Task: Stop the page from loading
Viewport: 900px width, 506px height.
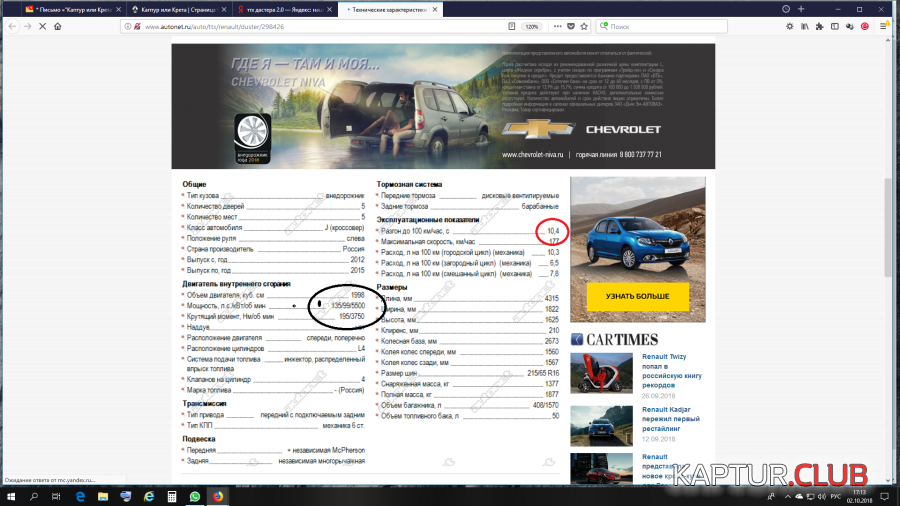Action: pos(42,26)
